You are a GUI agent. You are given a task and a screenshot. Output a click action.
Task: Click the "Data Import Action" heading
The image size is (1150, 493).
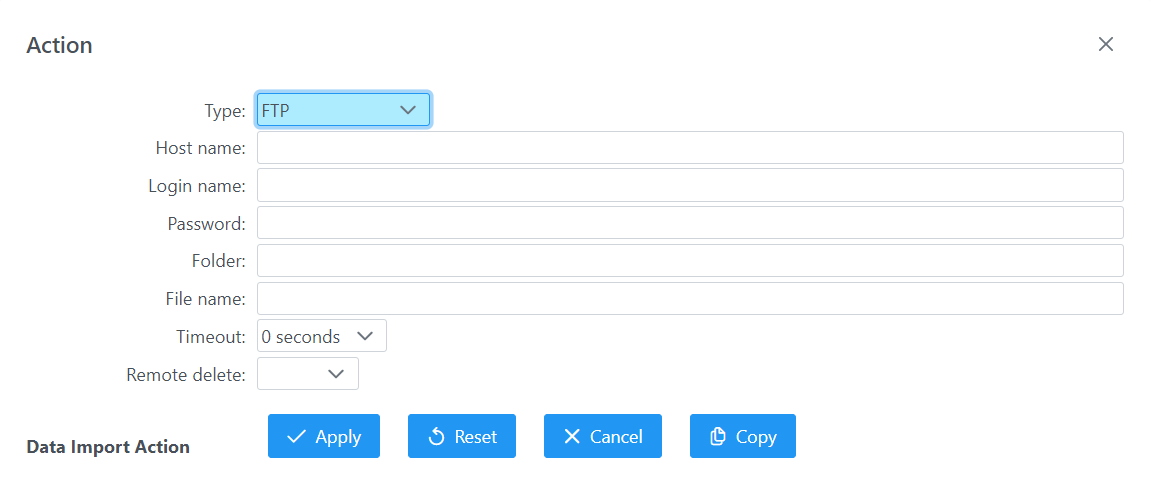pos(108,447)
